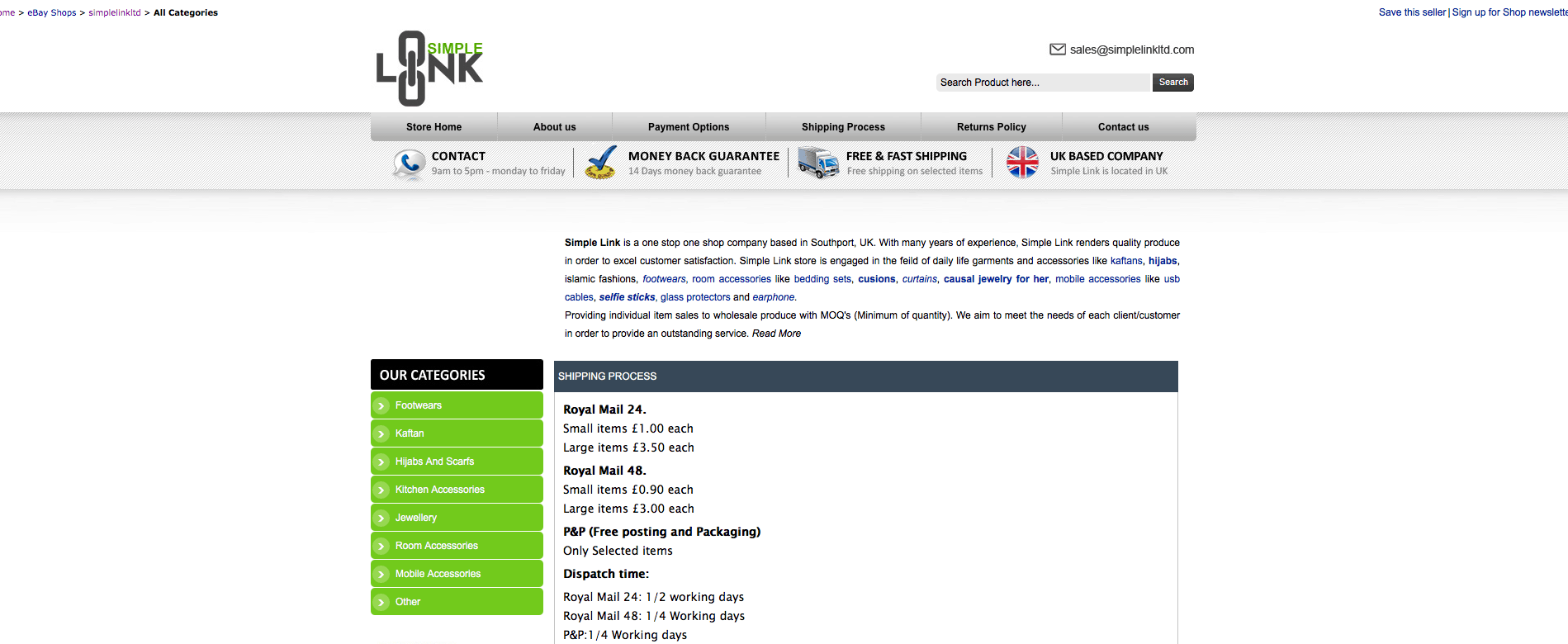Screen dimensions: 1568x644
Task: Open the About us page
Action: (x=554, y=127)
